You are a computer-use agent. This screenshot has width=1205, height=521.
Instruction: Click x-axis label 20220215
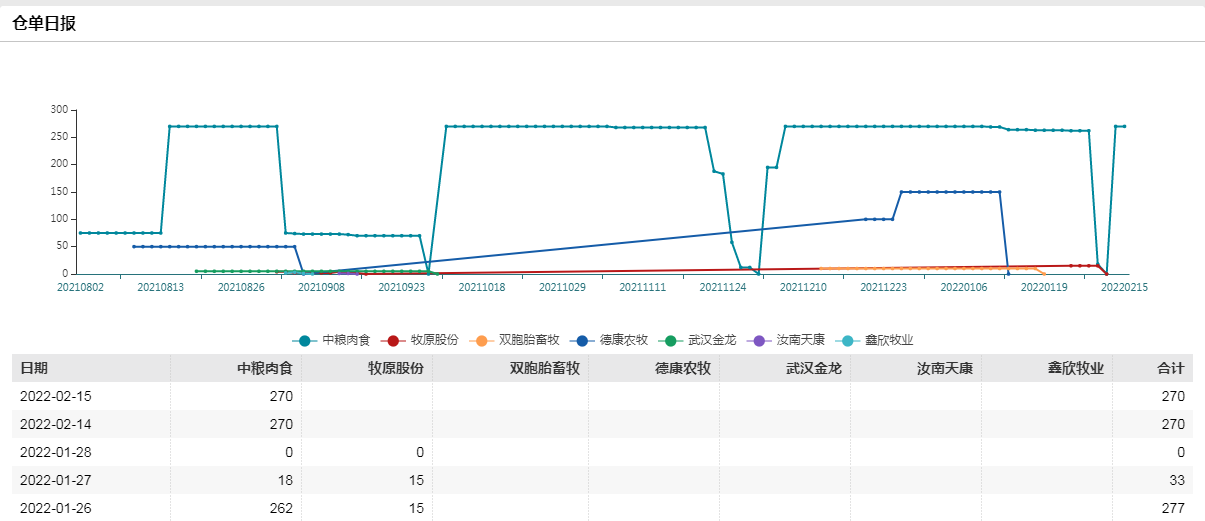pyautogui.click(x=1124, y=287)
